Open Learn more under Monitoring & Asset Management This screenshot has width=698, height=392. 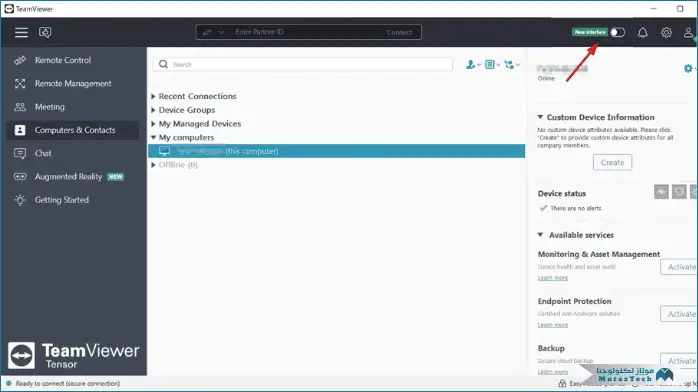tap(552, 278)
